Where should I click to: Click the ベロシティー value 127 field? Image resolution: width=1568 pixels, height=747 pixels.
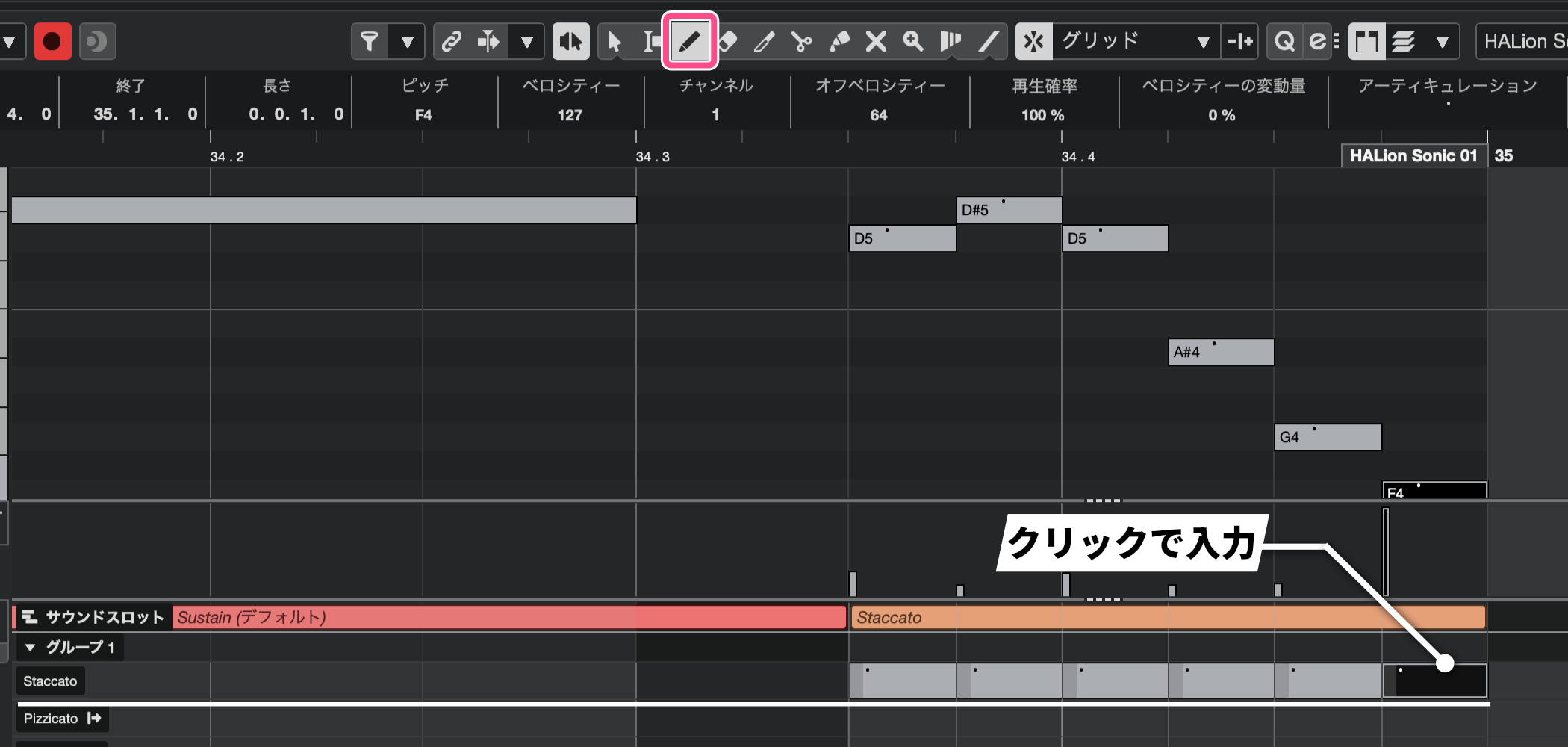(570, 115)
